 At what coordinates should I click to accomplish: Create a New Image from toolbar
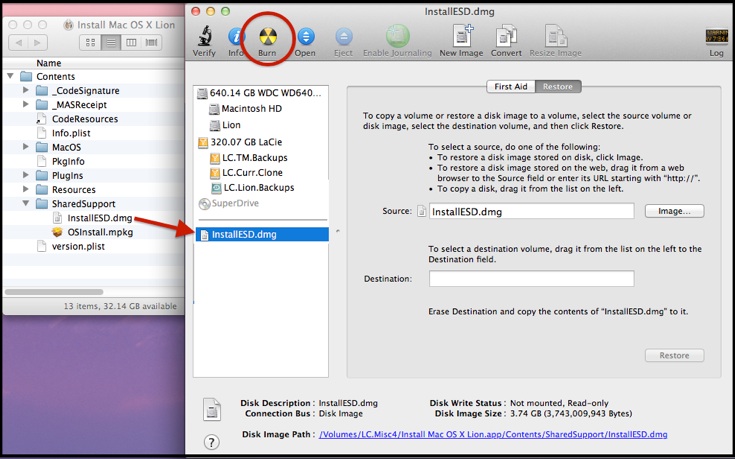click(462, 36)
